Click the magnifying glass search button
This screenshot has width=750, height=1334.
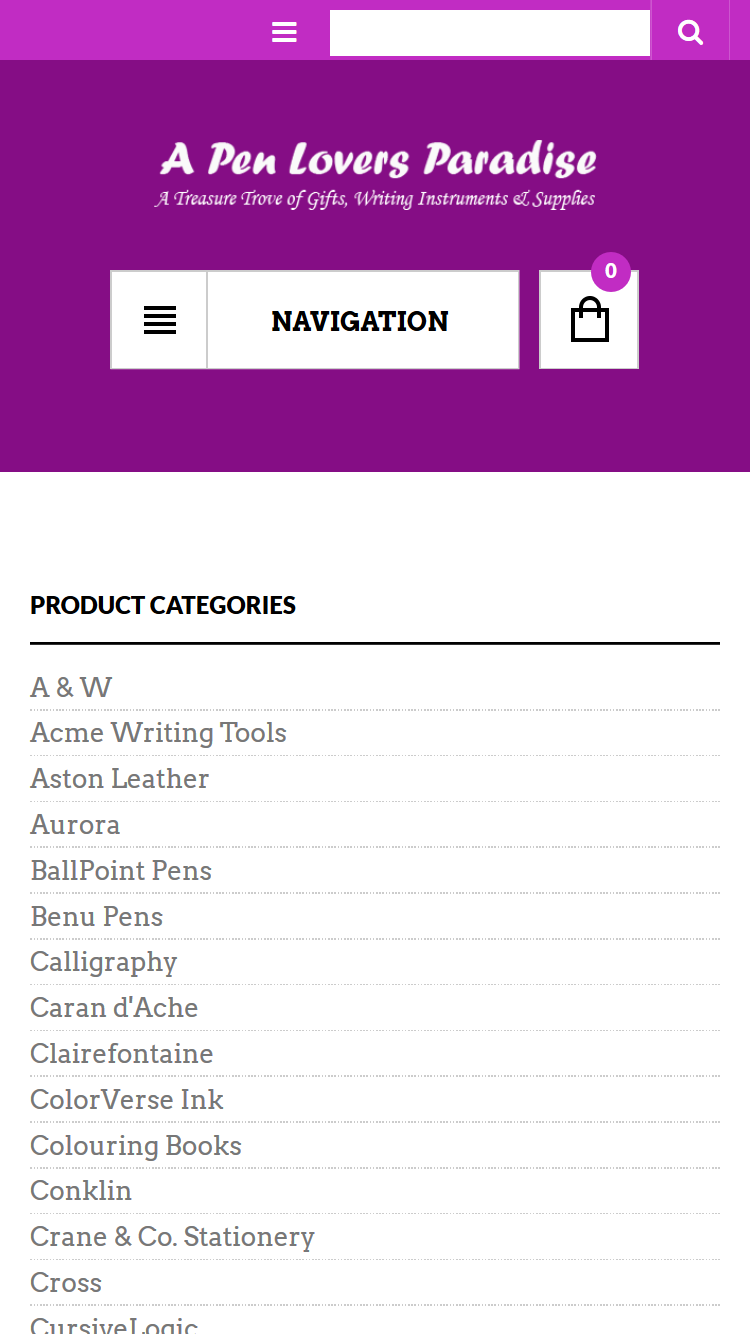[x=690, y=33]
